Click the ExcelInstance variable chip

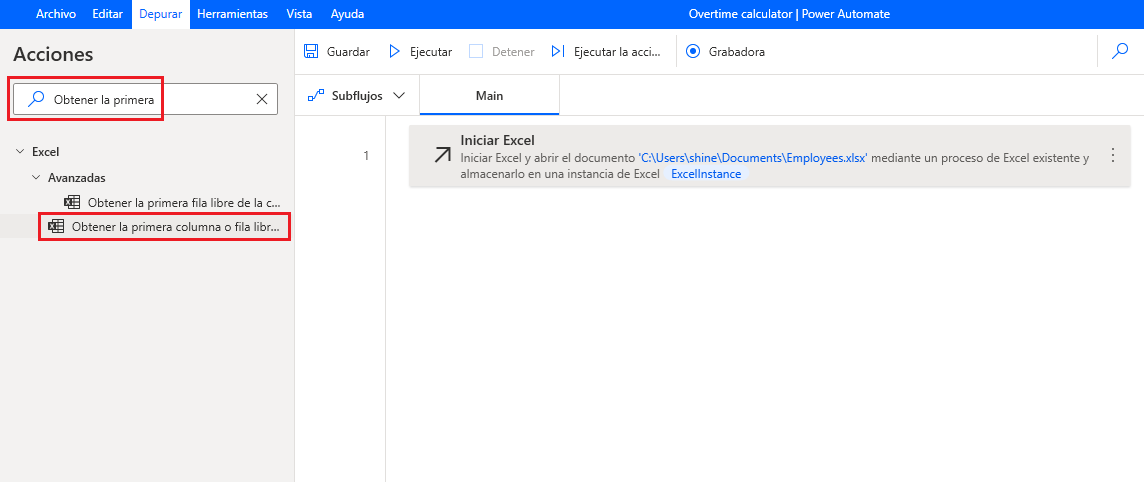click(x=706, y=174)
